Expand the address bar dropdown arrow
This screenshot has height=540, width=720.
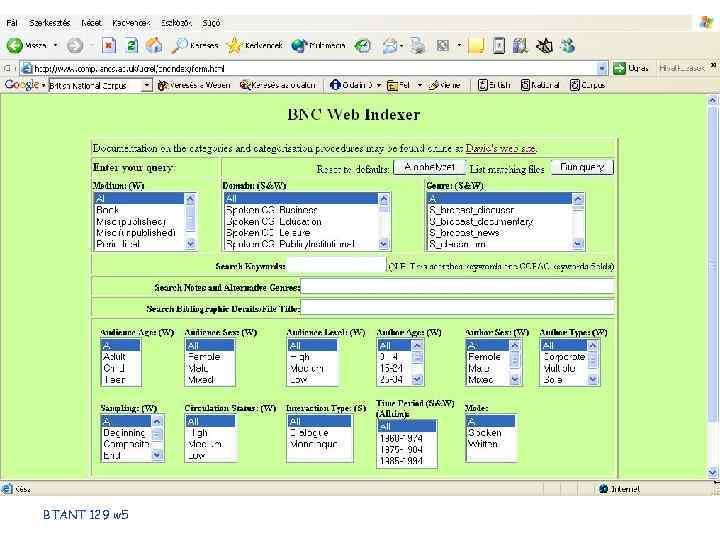click(602, 69)
